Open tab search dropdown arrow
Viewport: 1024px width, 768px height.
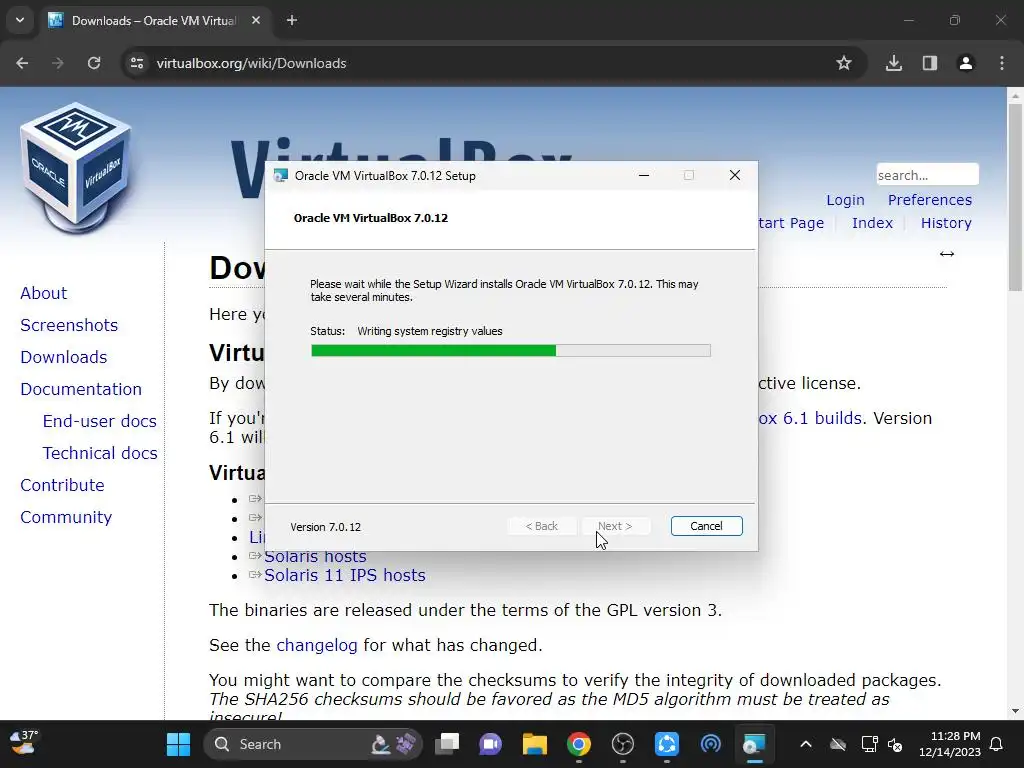tap(20, 20)
